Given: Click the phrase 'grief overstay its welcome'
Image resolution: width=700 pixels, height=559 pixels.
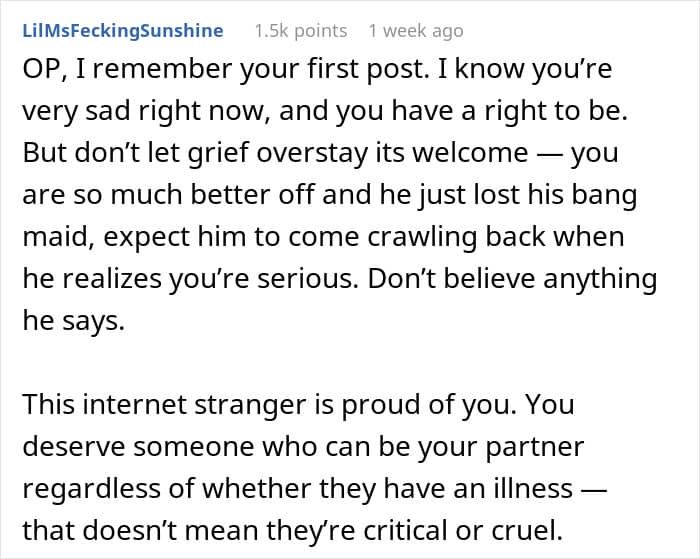Looking at the screenshot, I should click(x=358, y=153).
